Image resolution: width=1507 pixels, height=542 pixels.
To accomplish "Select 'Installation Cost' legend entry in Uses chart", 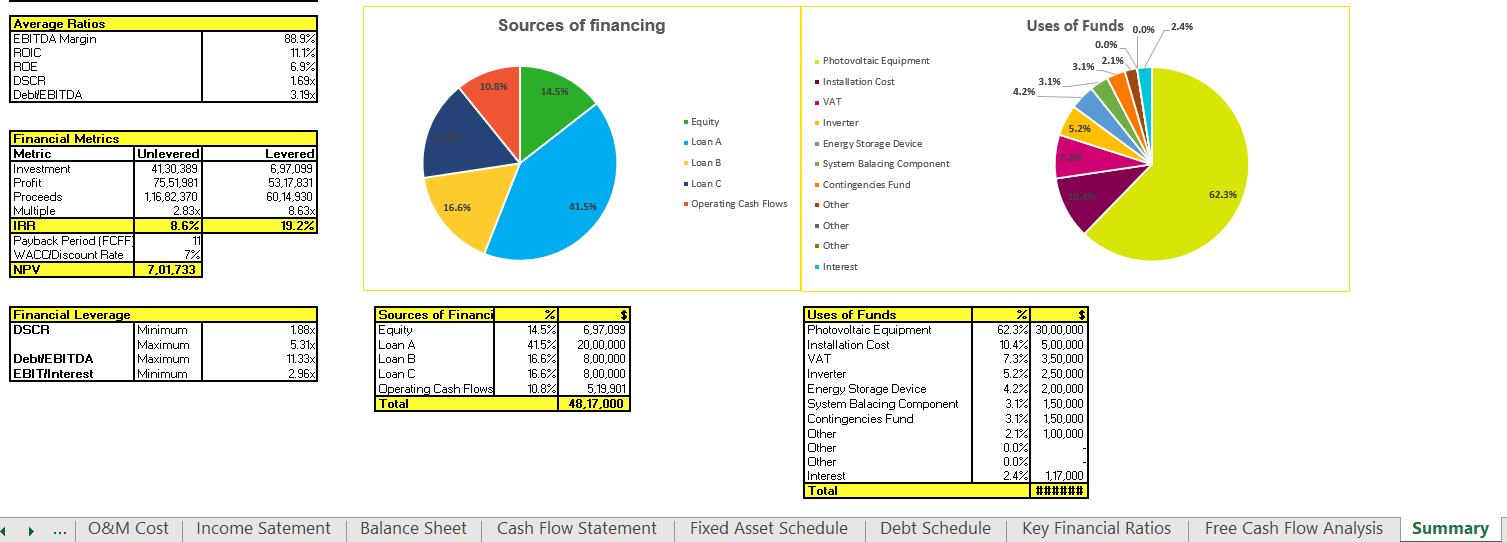I will tap(855, 82).
